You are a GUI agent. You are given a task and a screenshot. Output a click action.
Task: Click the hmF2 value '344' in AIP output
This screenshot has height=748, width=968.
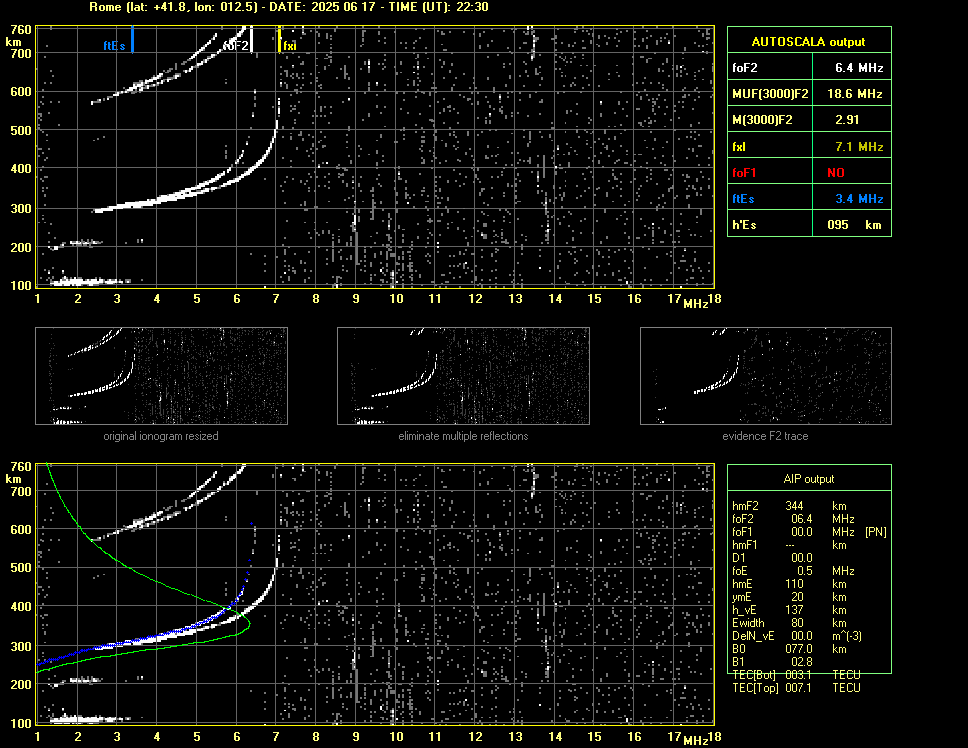pos(795,506)
